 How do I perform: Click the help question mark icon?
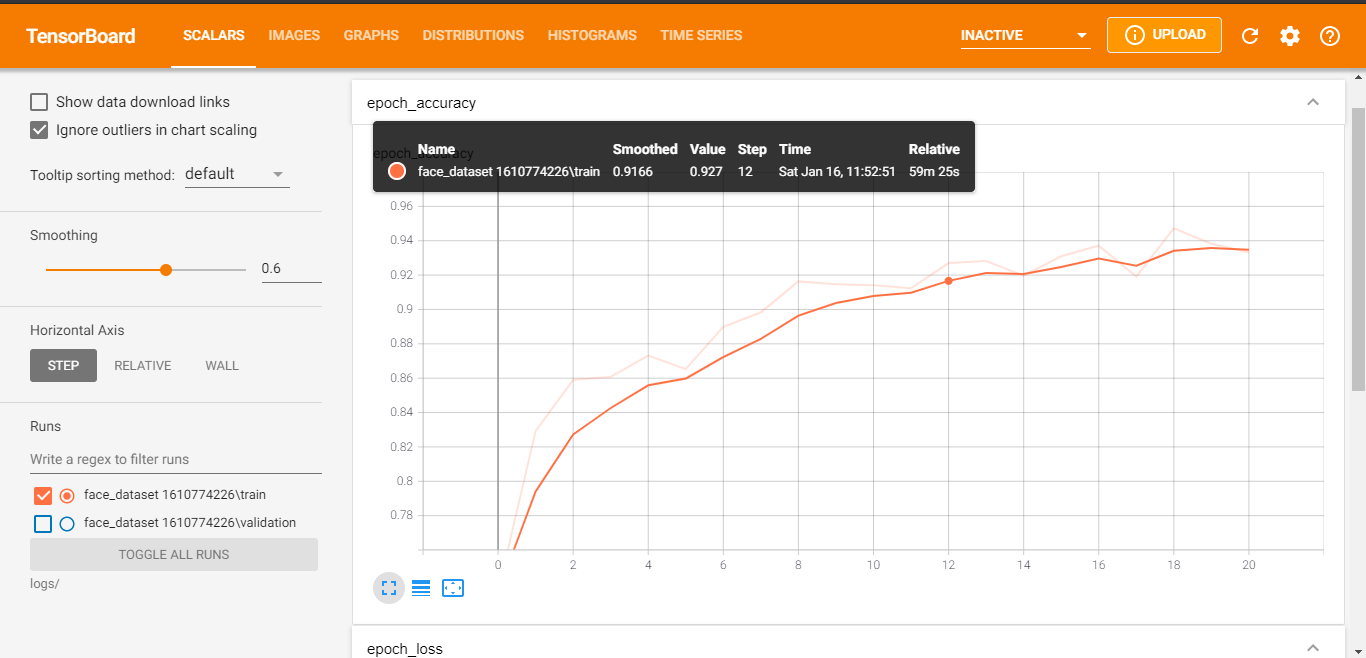click(x=1329, y=36)
